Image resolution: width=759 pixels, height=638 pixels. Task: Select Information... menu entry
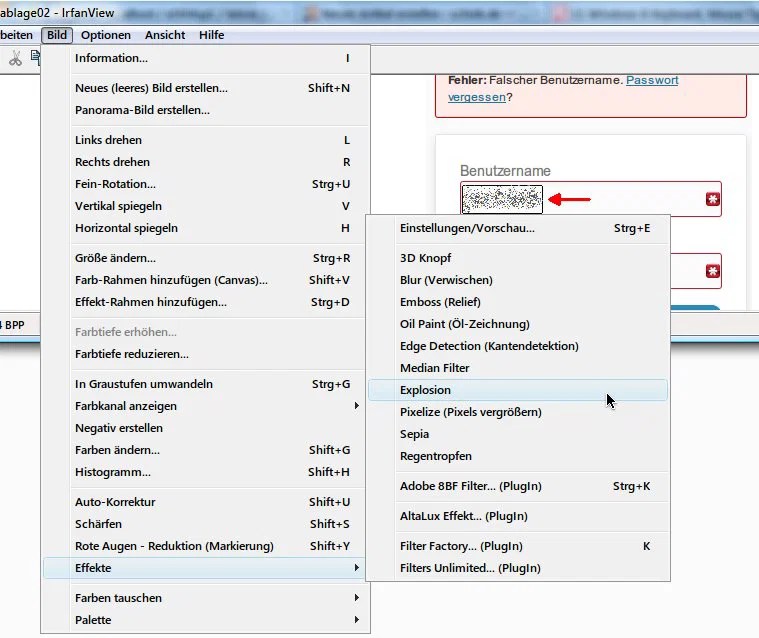(x=206, y=58)
